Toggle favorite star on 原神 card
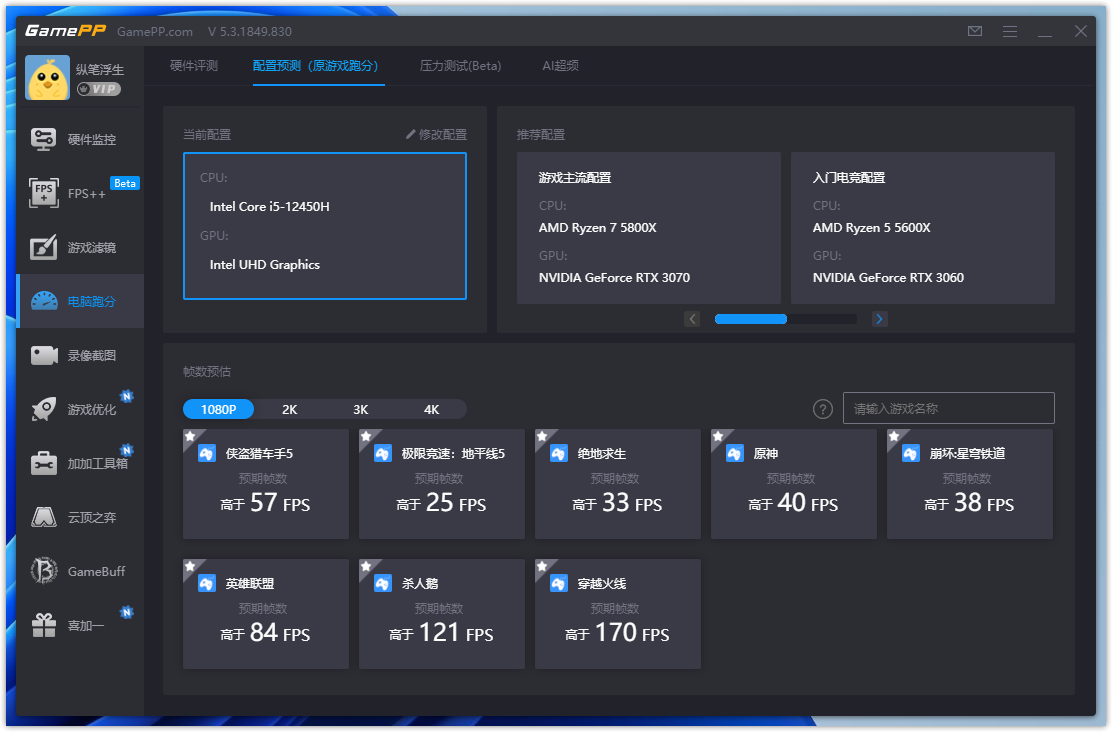The height and width of the screenshot is (732, 1112). click(x=717, y=436)
